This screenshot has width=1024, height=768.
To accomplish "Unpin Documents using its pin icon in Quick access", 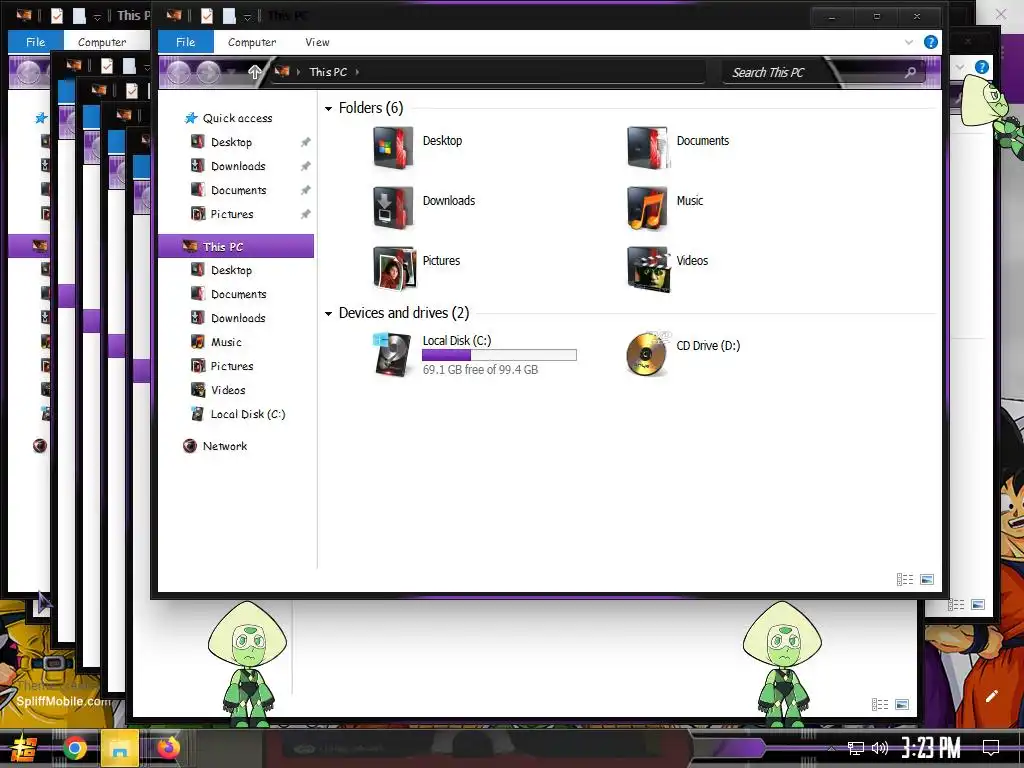I will [x=305, y=191].
